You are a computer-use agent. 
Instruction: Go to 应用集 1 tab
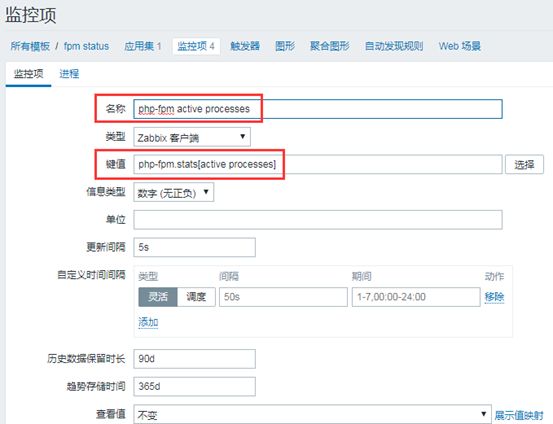pyautogui.click(x=142, y=46)
